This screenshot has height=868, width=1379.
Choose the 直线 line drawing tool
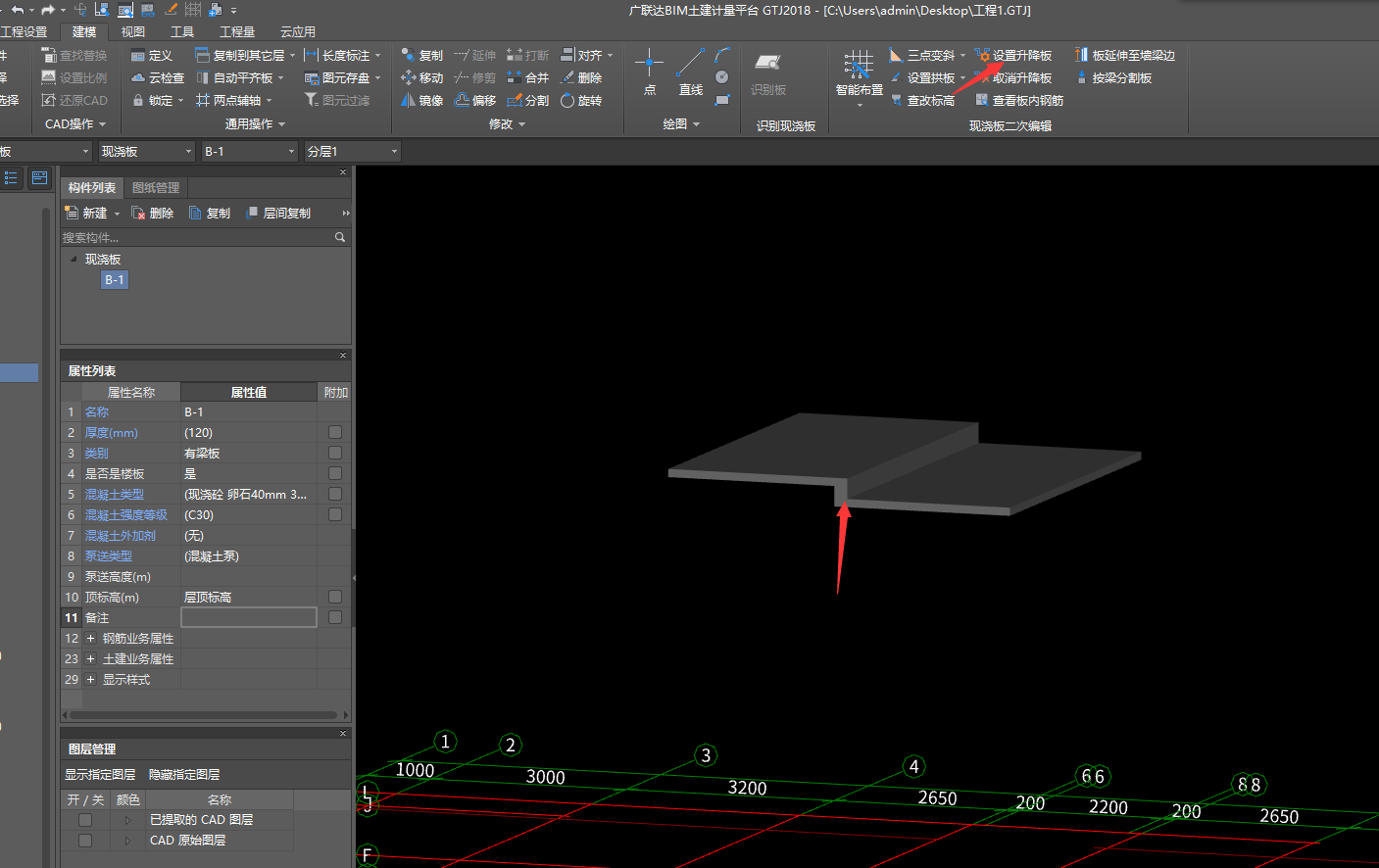coord(690,72)
